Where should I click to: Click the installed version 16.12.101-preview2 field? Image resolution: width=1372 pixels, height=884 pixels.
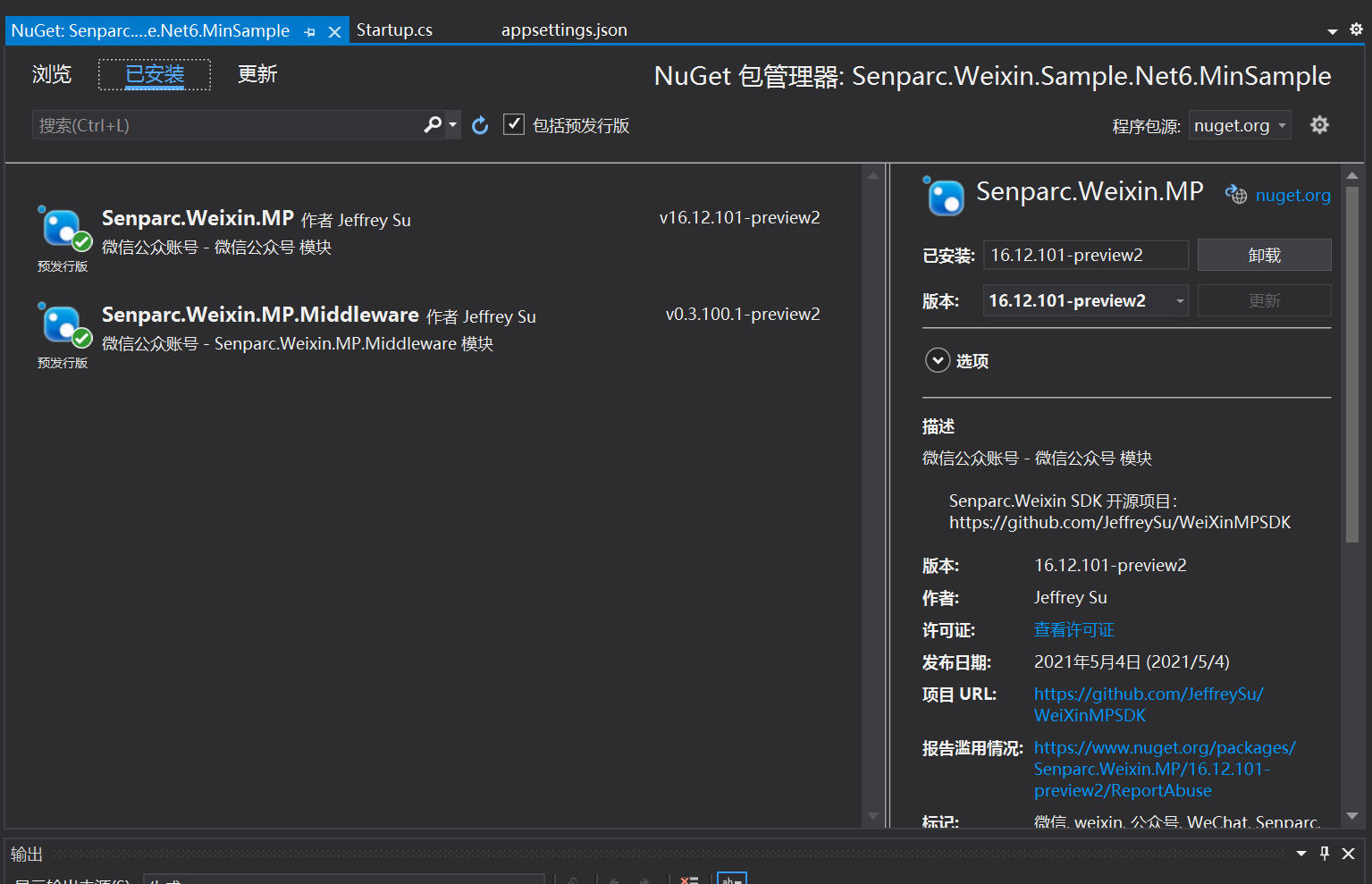[1085, 255]
